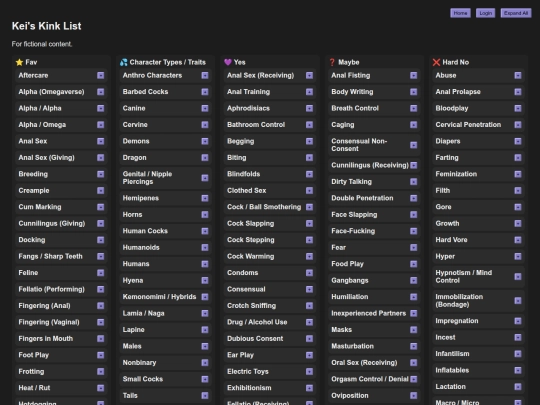540x405 pixels.
Task: Click the square icon beside Humiliation
Action: point(414,297)
